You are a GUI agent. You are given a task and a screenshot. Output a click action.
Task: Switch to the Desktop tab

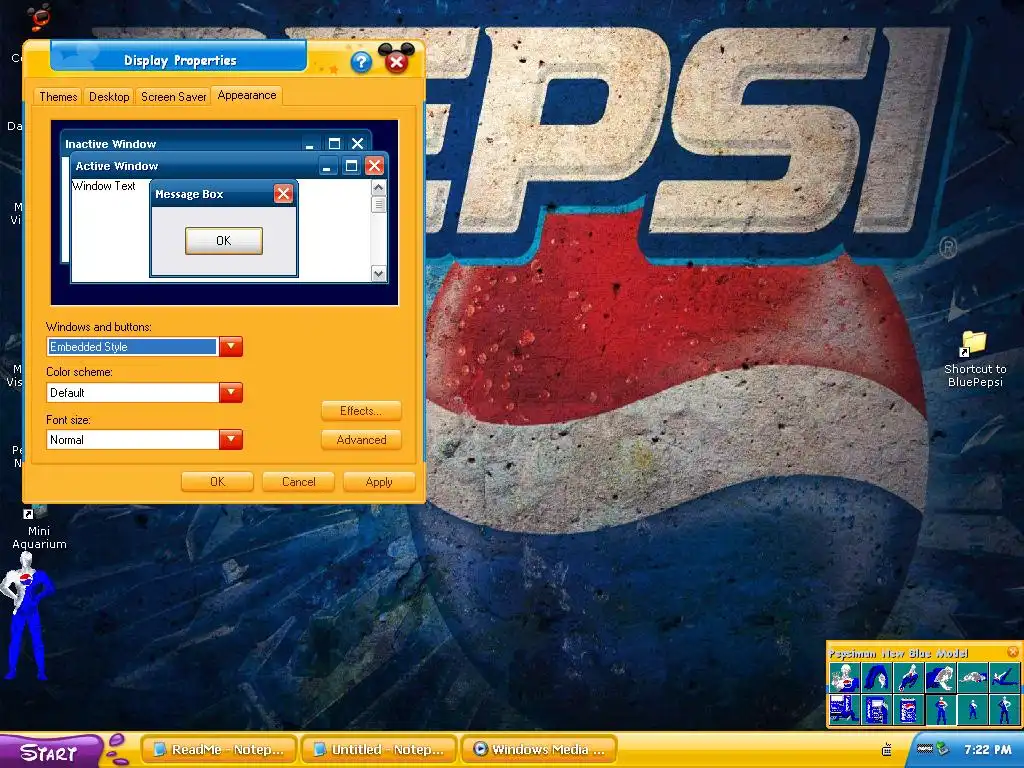(109, 97)
